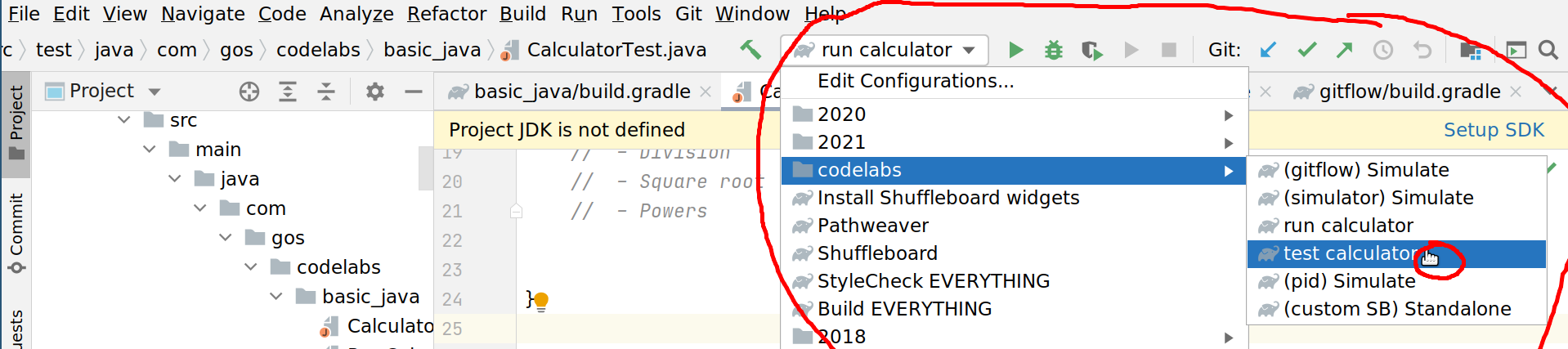Choose (gitflow) Simulate in submenu
Image resolution: width=1568 pixels, height=349 pixels.
coord(1396,170)
